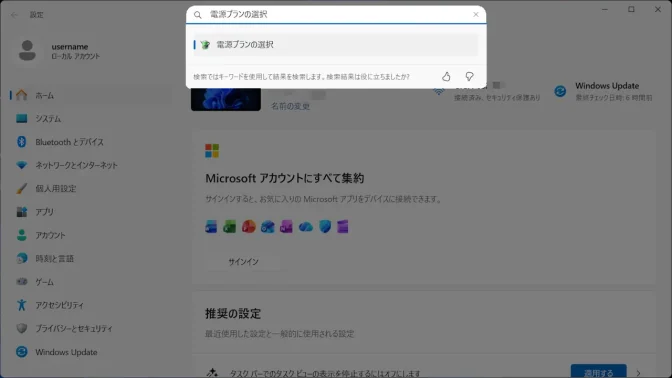672x378 pixels.
Task: Click into the 電源プランの選択 search field
Action: (x=336, y=15)
